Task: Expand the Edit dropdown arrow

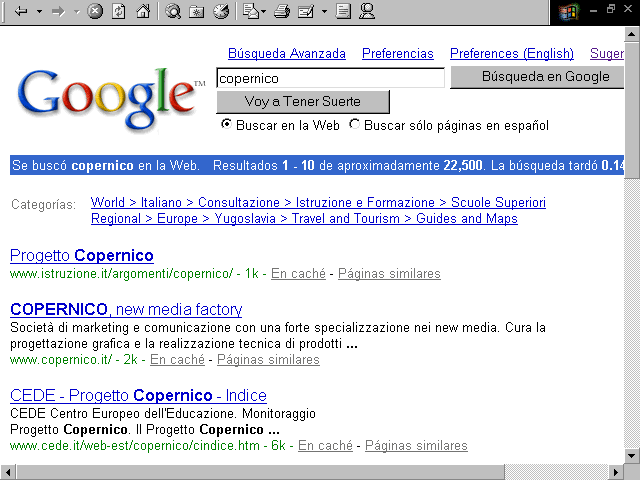Action: pyautogui.click(x=324, y=11)
